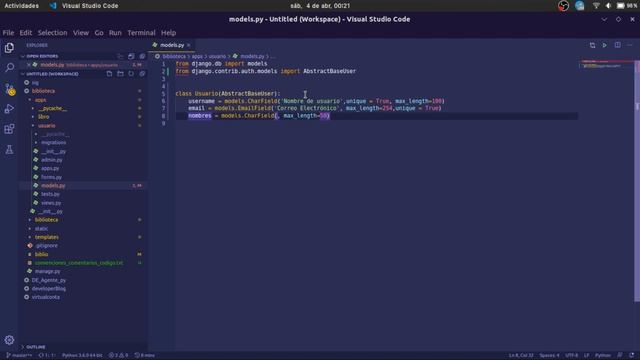Viewport: 640px width, 360px height.
Task: Expand the Outline section
Action: 36,347
